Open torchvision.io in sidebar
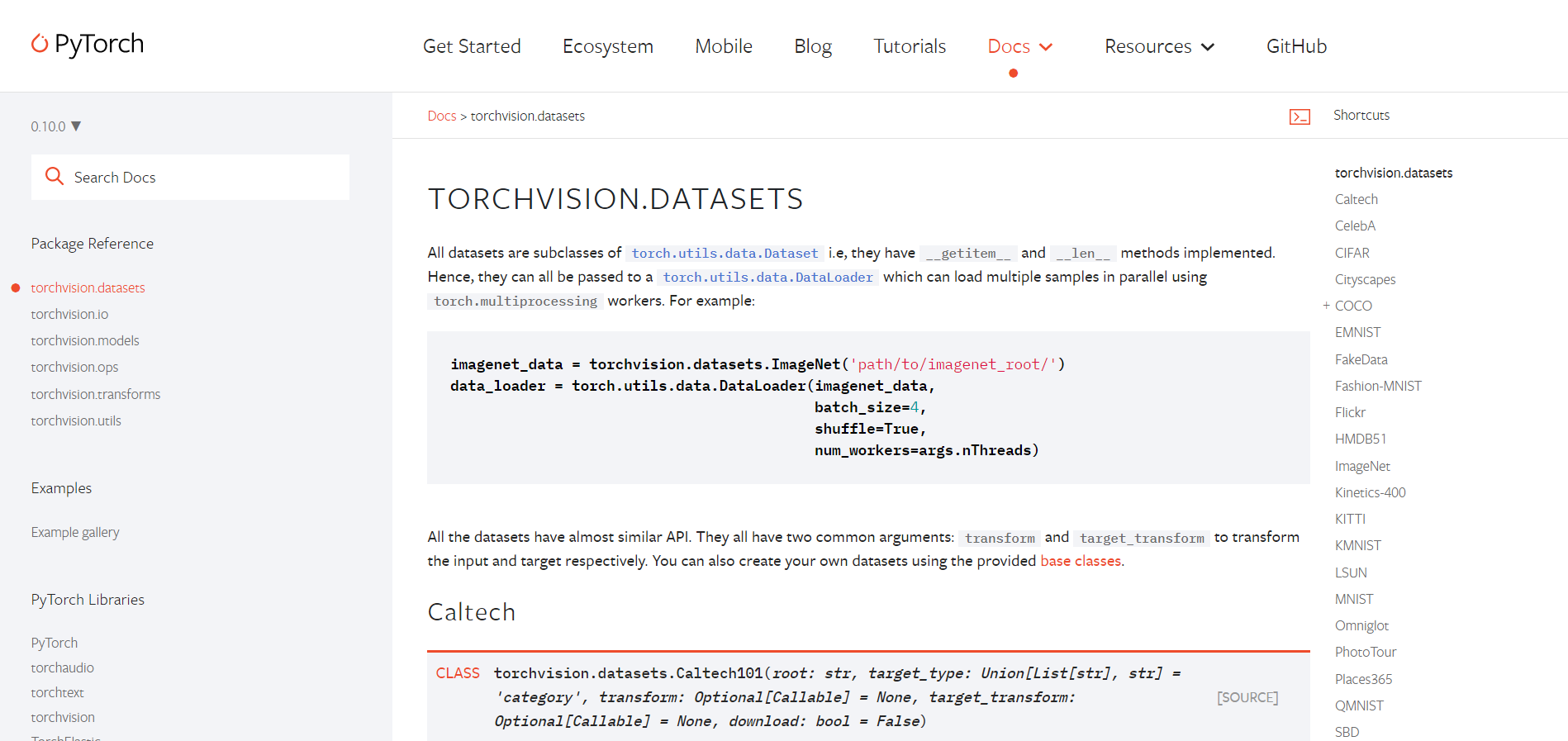Viewport: 1568px width, 741px height. [69, 314]
